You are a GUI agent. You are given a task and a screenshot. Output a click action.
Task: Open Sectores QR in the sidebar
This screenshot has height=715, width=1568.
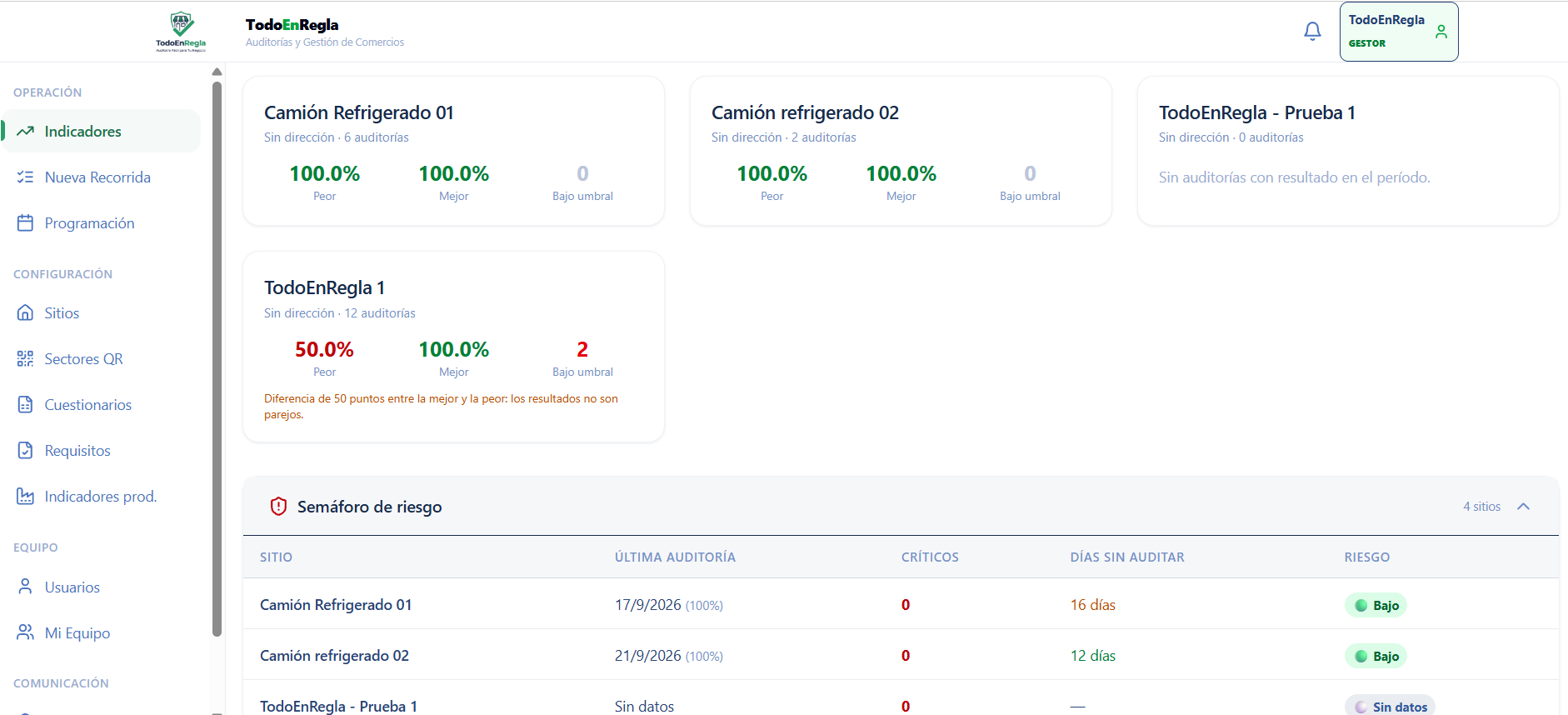click(x=101, y=359)
